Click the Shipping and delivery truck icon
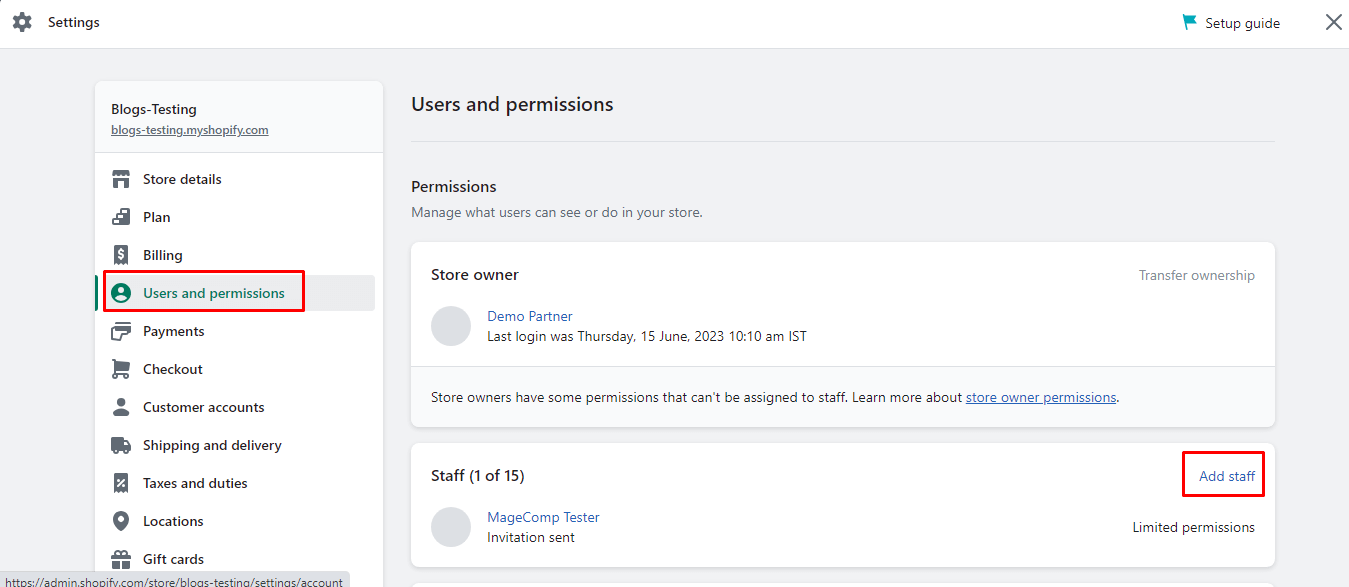 tap(120, 444)
